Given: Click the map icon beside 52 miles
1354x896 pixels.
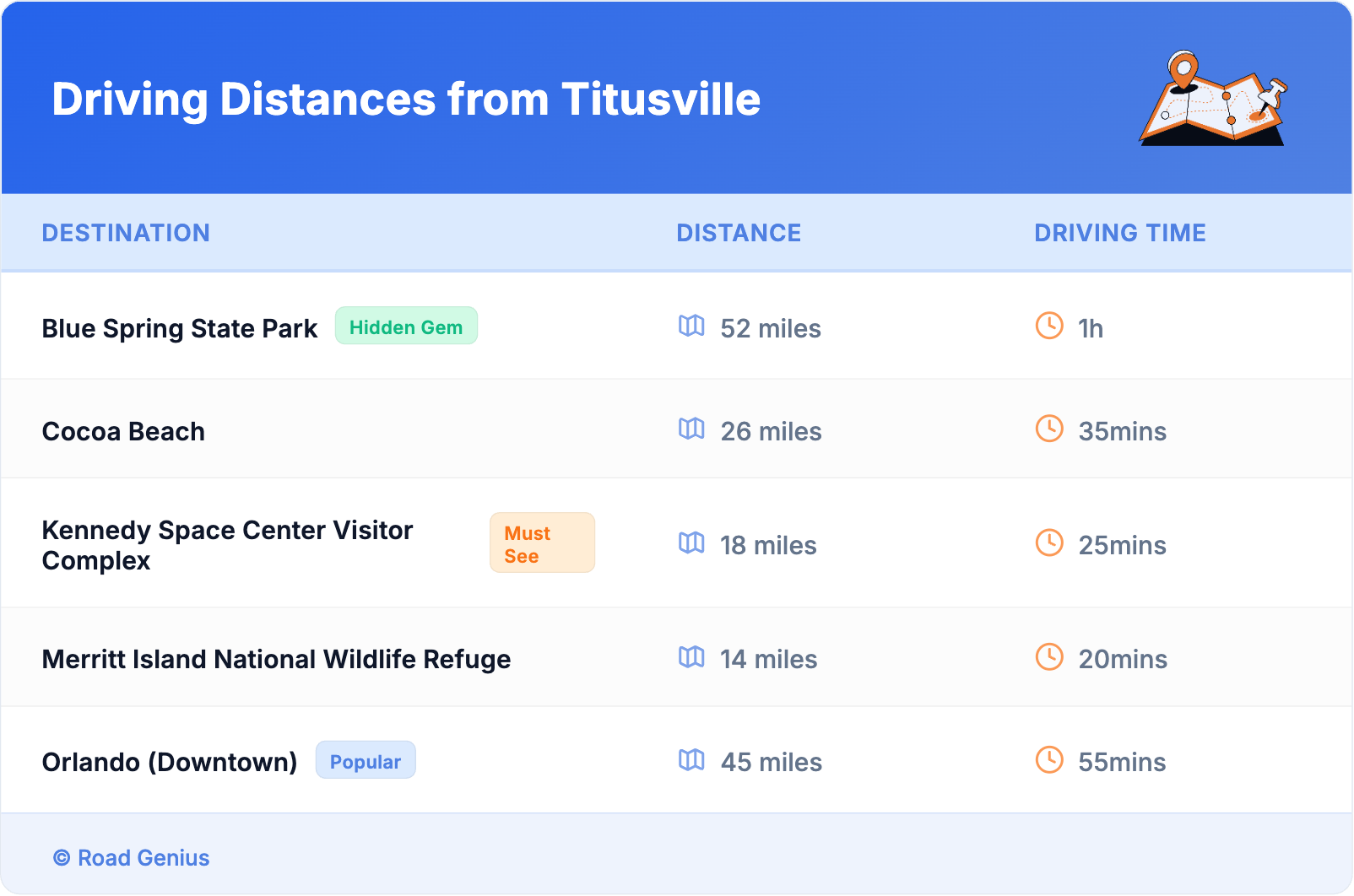Looking at the screenshot, I should 691,326.
